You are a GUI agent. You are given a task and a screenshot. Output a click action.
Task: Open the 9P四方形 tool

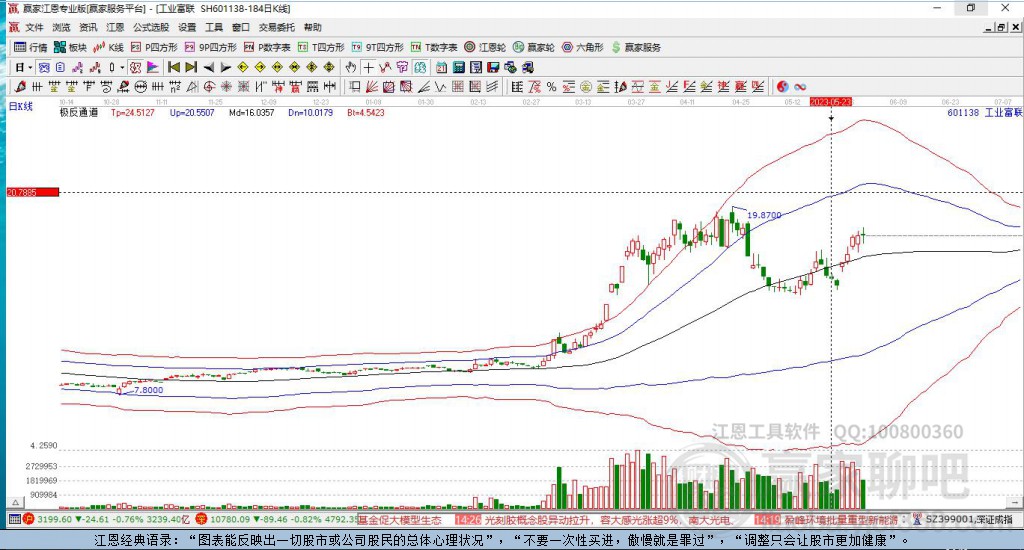[210, 47]
